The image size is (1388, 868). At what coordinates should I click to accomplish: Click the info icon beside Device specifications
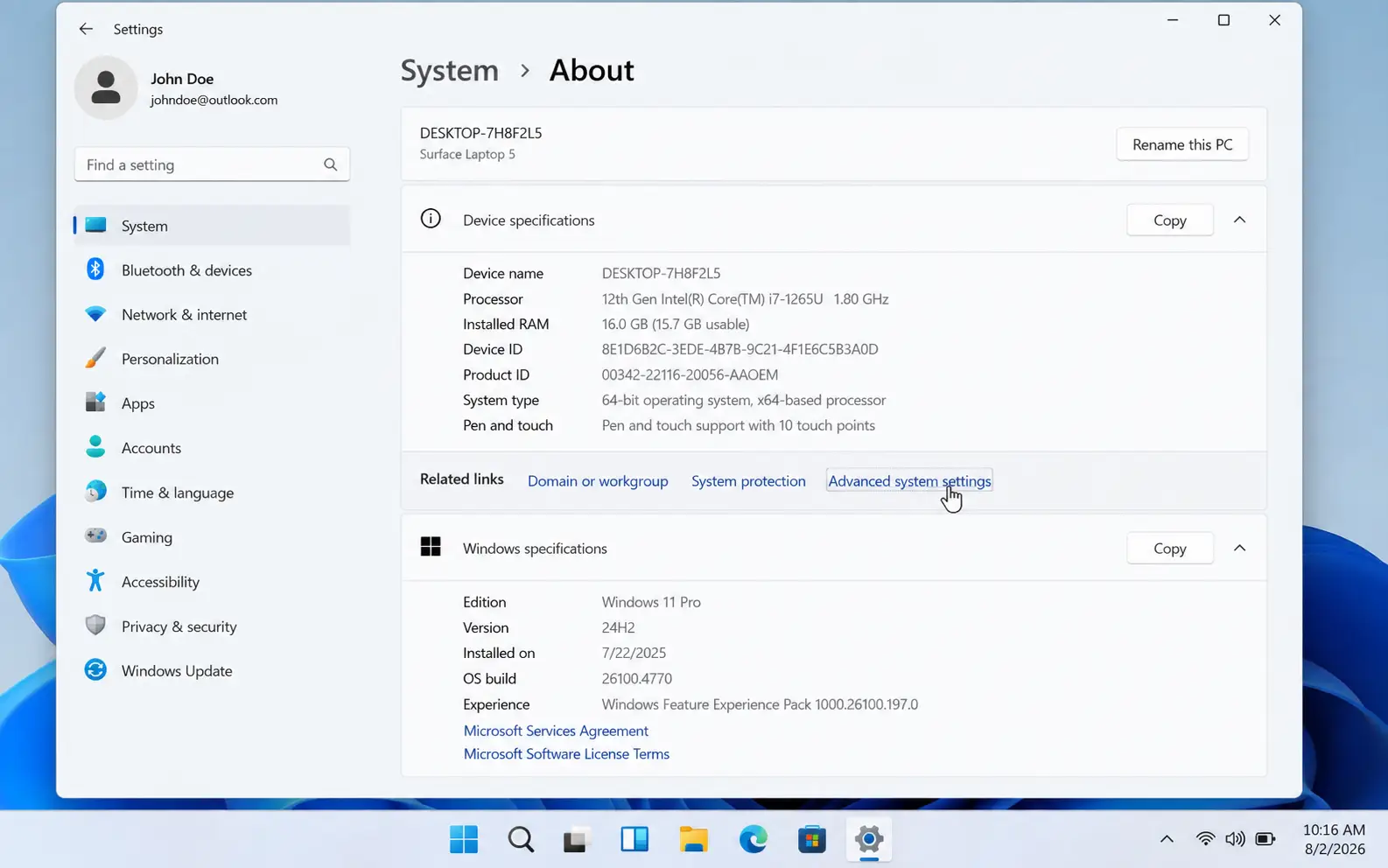click(431, 219)
